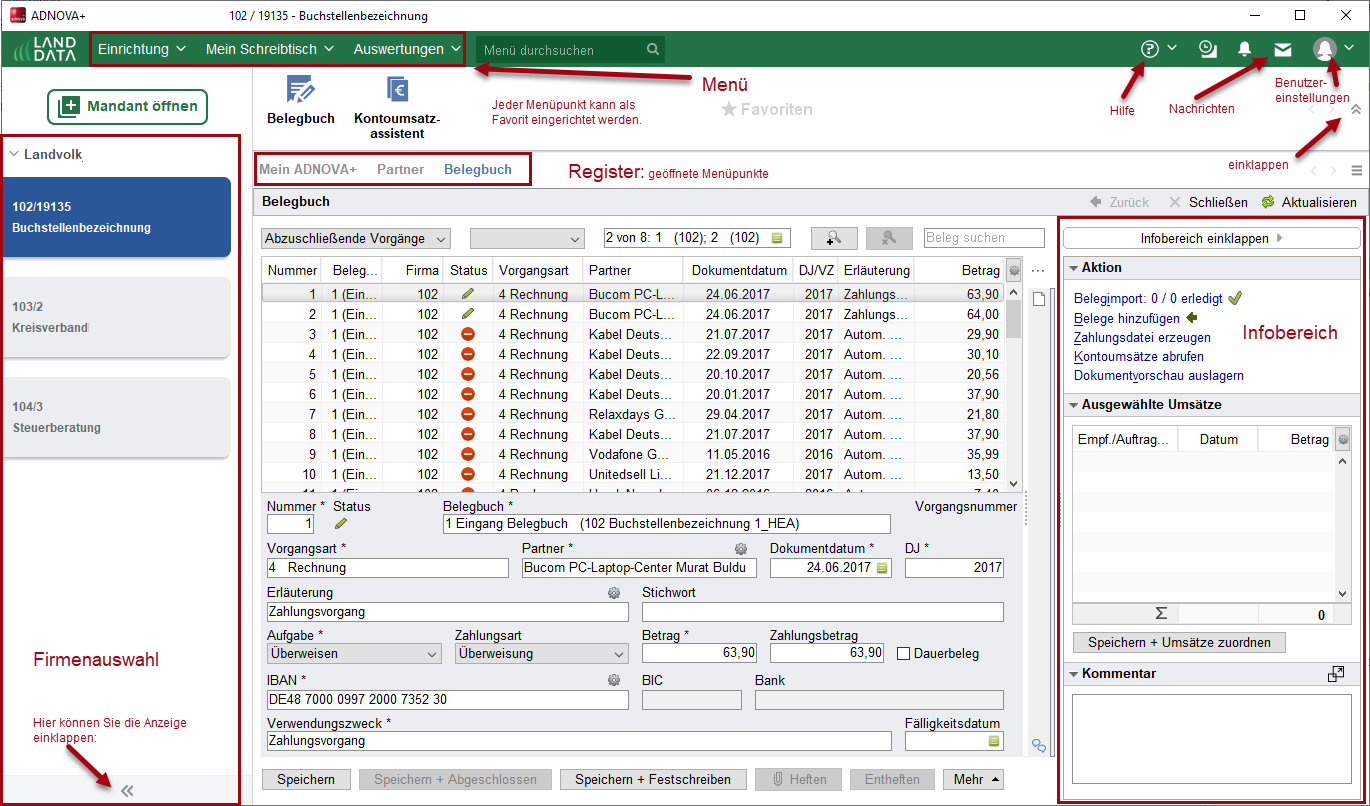
Task: Pop out the Kommentar panel
Action: (x=1336, y=674)
